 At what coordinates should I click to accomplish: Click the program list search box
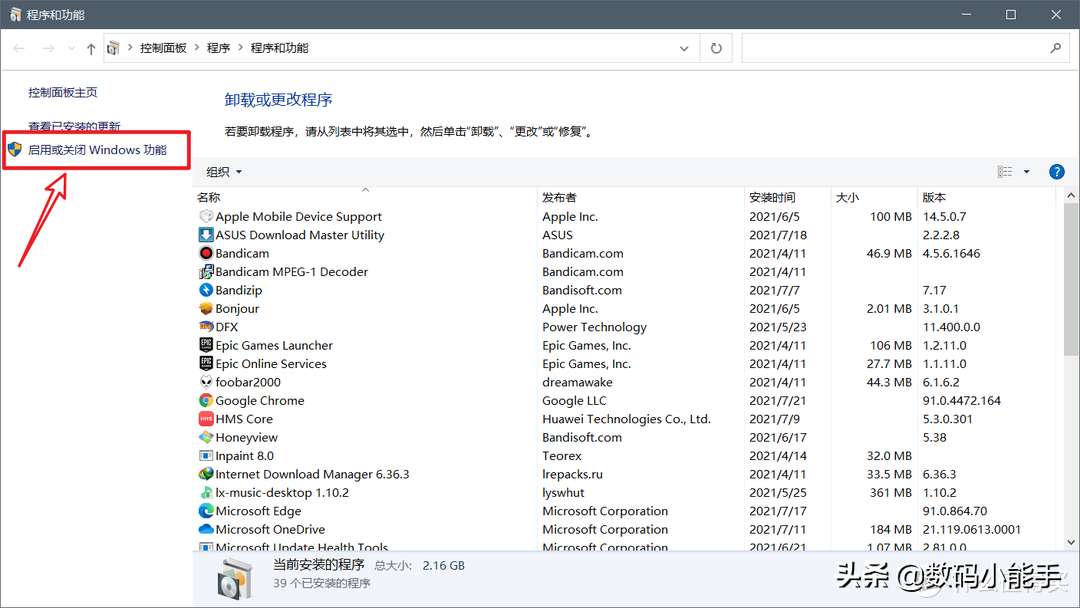(904, 48)
